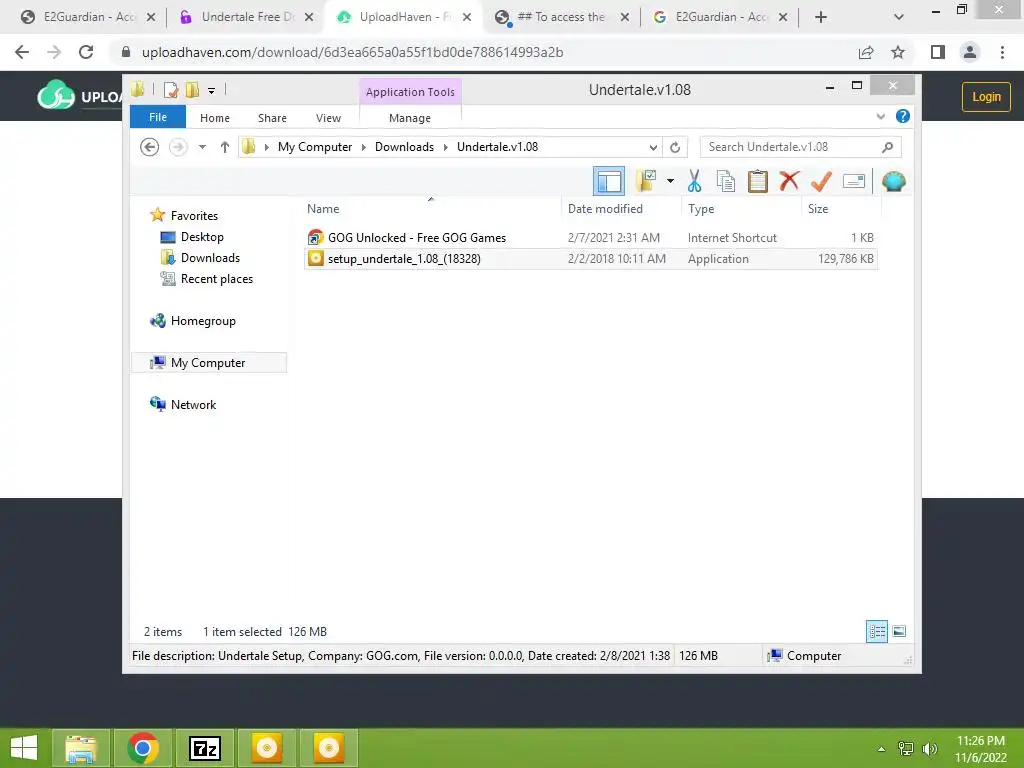This screenshot has width=1024, height=768.
Task: Switch to details view icon
Action: click(x=876, y=632)
